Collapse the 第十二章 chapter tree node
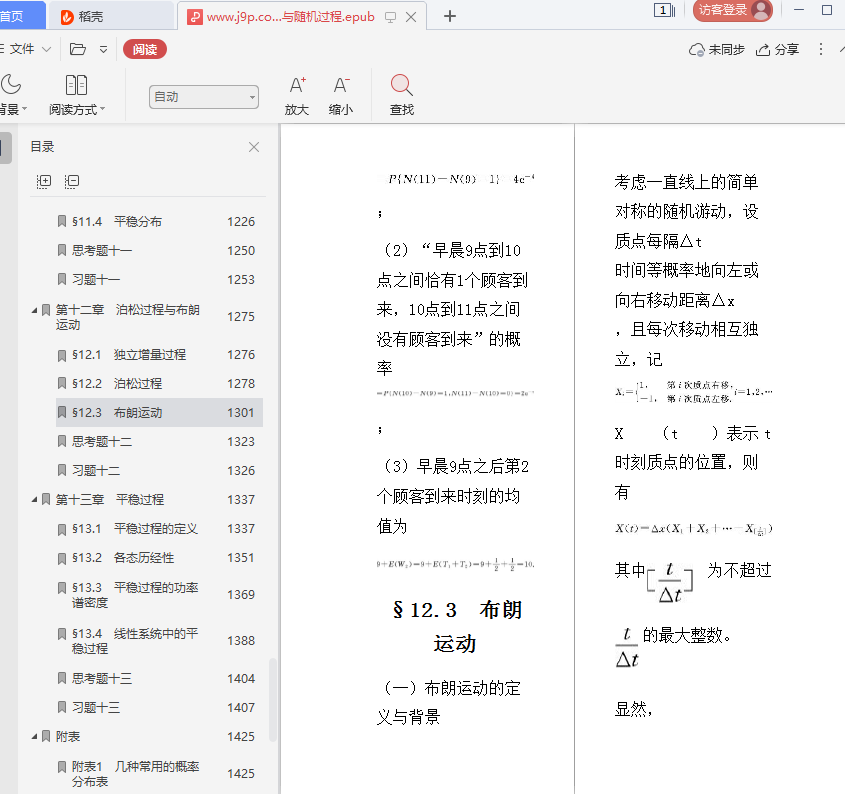This screenshot has width=845, height=794. (35, 311)
